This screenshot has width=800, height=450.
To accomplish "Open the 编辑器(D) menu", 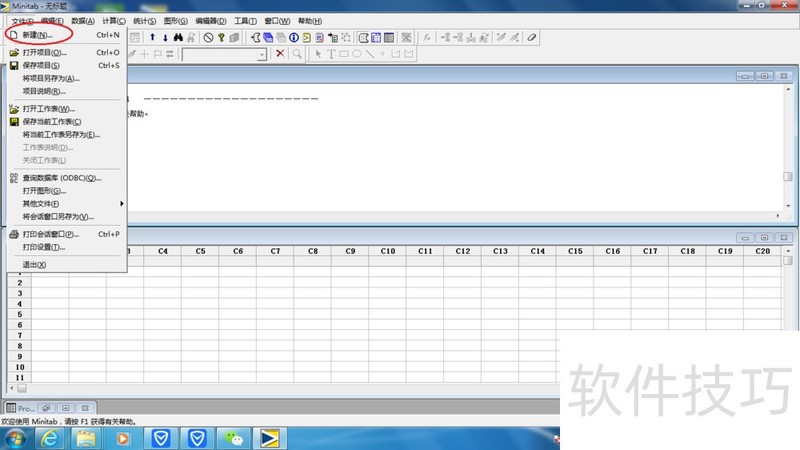I will point(211,21).
